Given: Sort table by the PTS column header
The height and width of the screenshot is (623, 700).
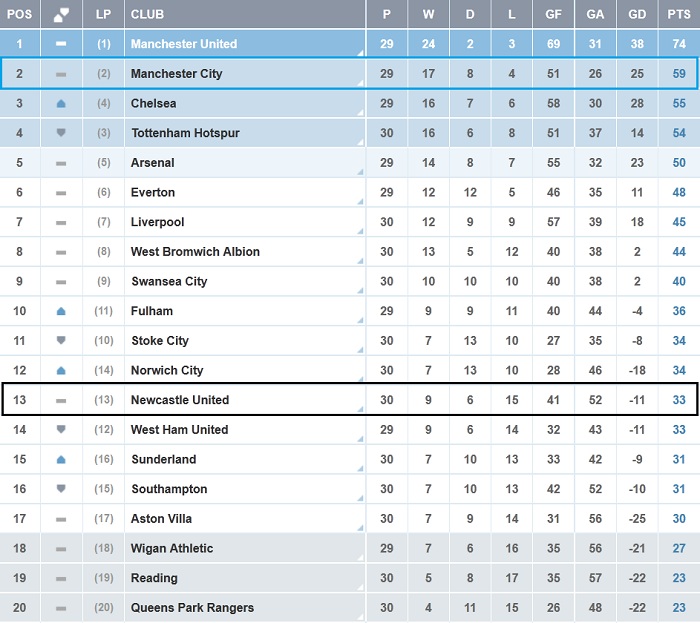Looking at the screenshot, I should [x=679, y=14].
